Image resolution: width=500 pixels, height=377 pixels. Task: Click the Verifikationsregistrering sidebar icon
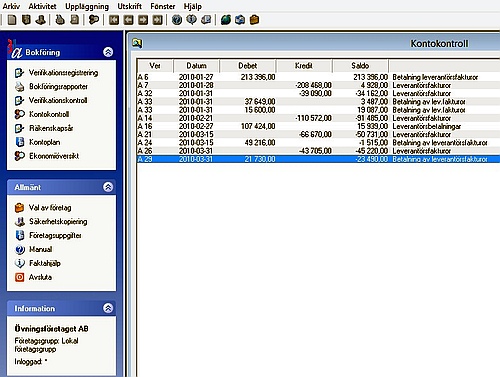(20, 73)
